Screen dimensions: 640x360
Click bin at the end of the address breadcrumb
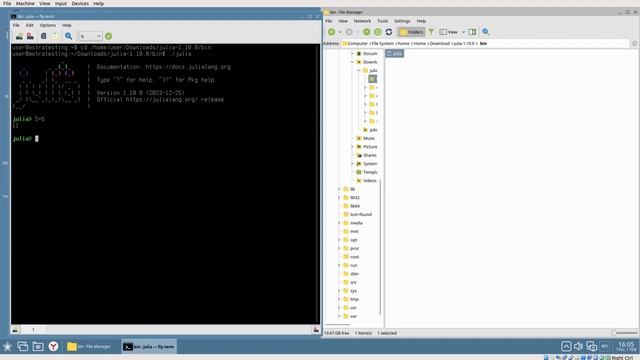click(x=483, y=43)
